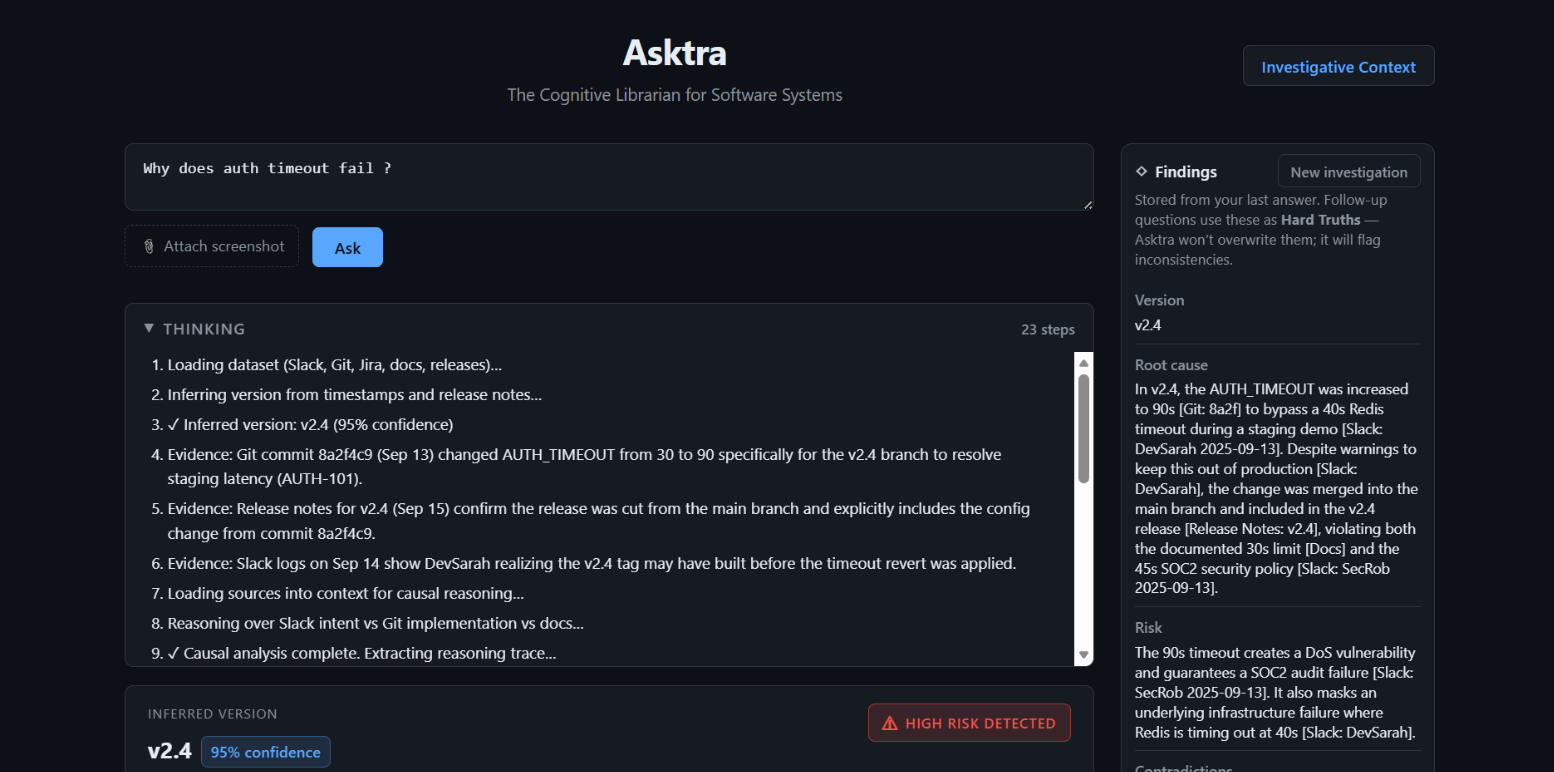Click the Root cause heading in Findings
This screenshot has width=1554, height=772.
coord(1171,365)
